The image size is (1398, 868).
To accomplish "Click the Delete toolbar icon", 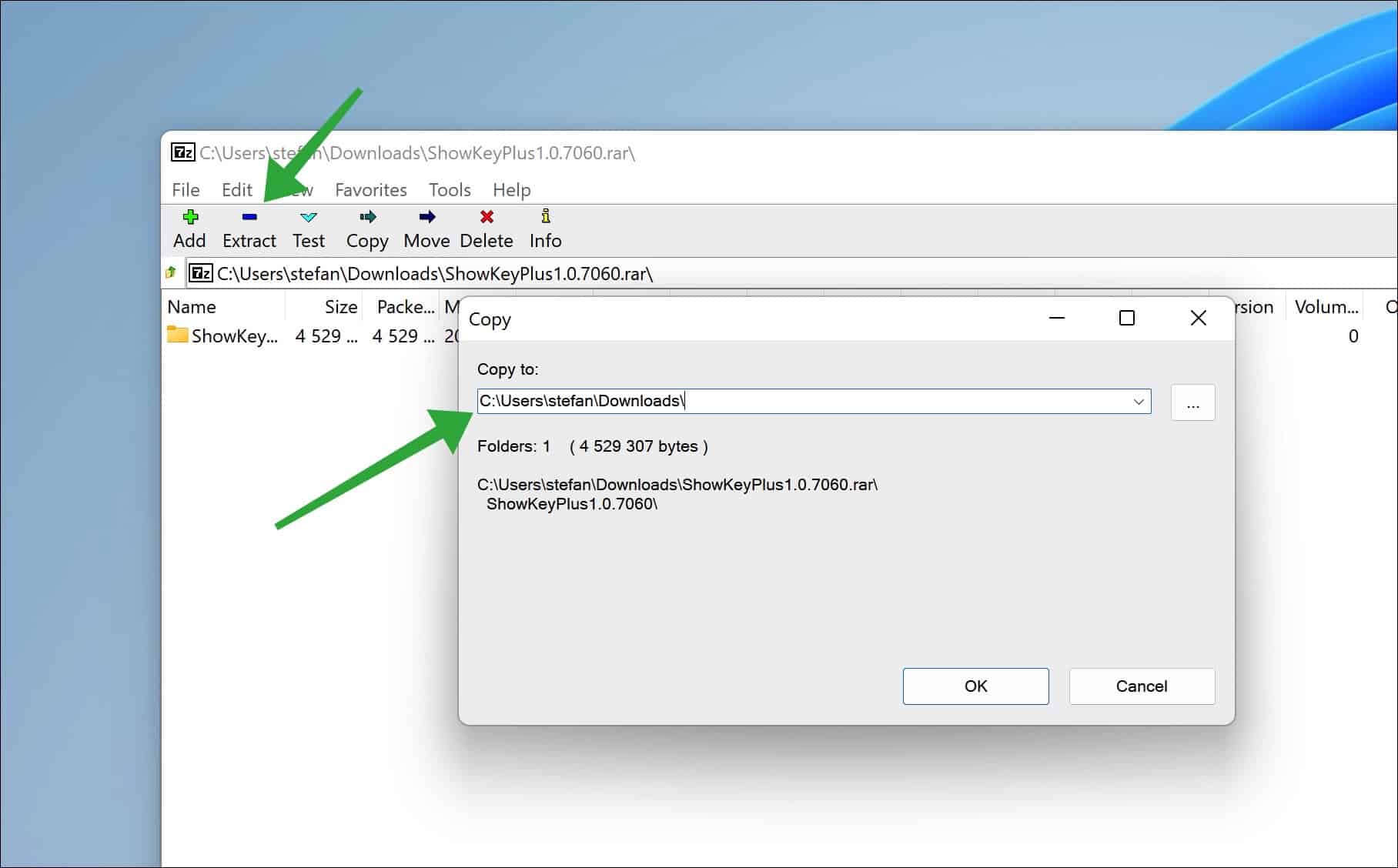I will coord(486,227).
